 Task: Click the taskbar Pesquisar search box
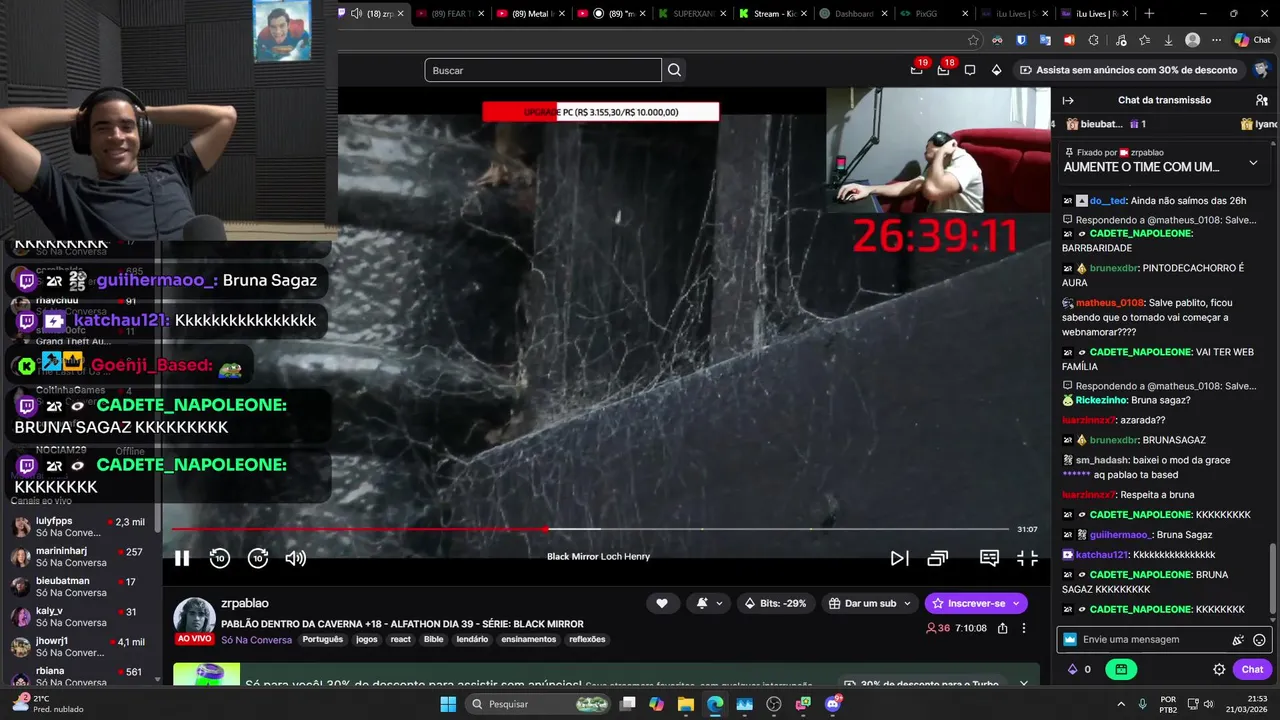(539, 704)
